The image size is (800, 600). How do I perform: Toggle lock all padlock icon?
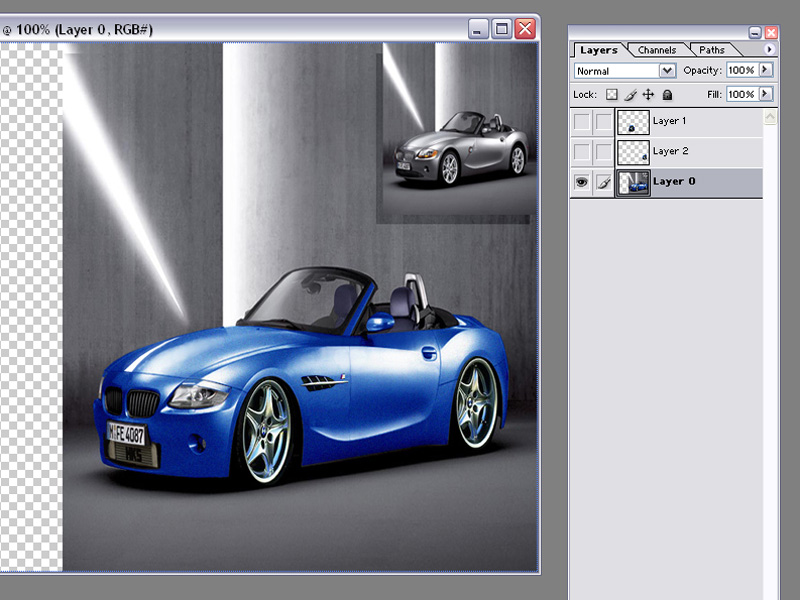(x=667, y=94)
